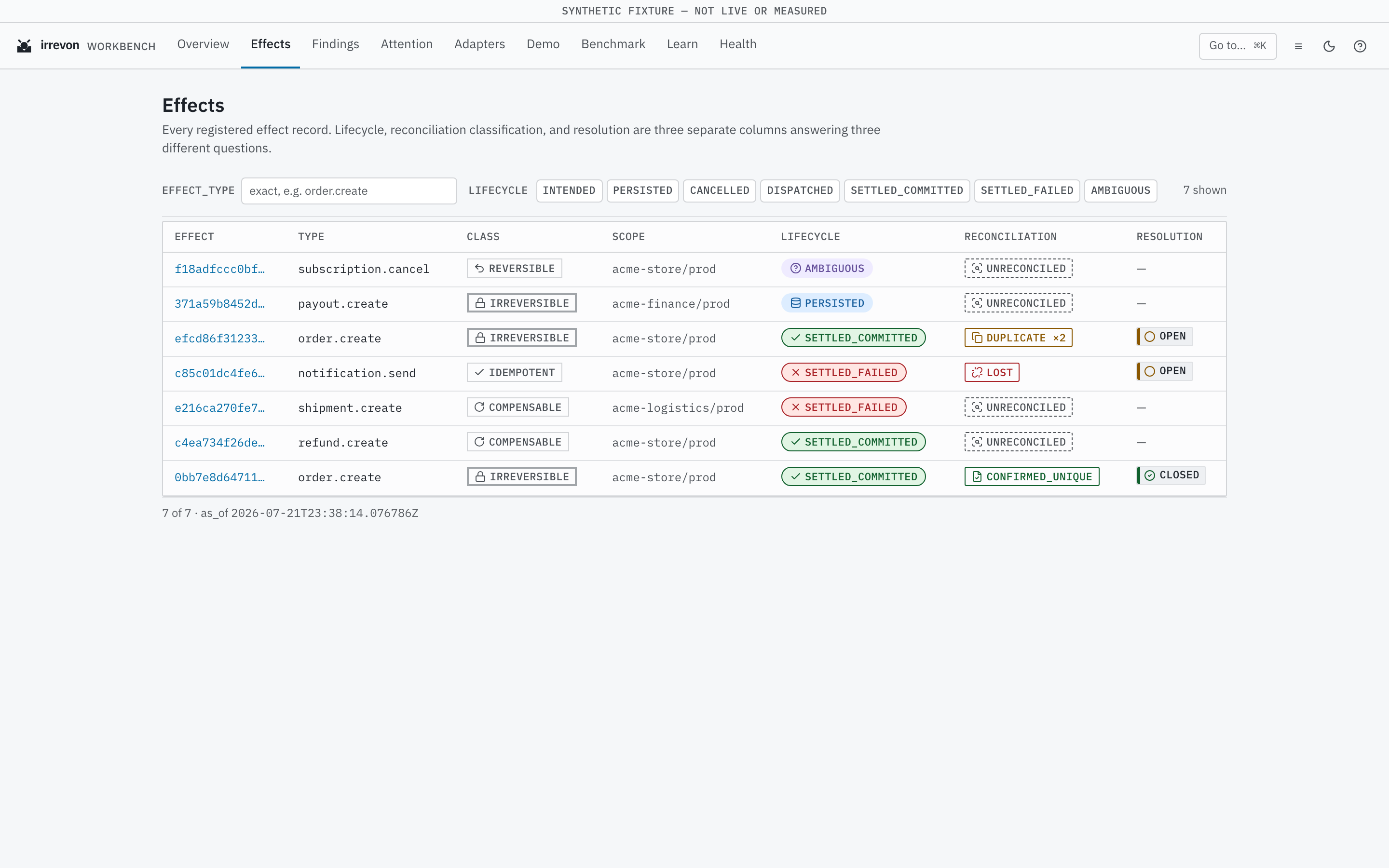This screenshot has height=868, width=1389.
Task: Select the Effects tab
Action: pyautogui.click(x=271, y=44)
